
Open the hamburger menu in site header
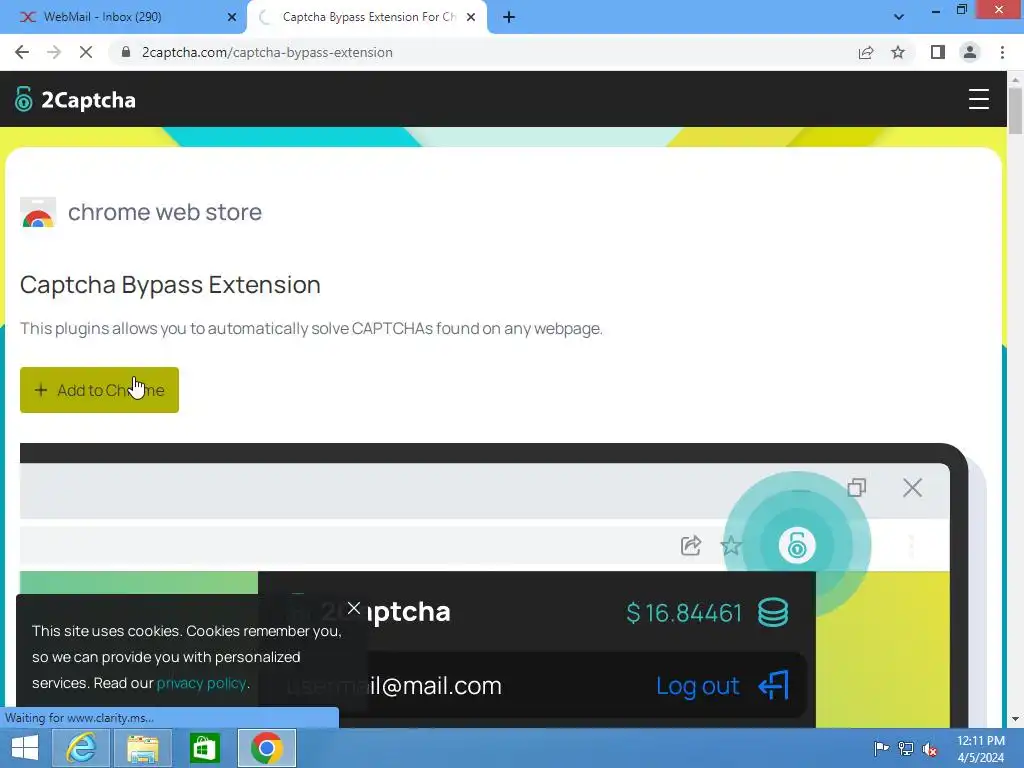click(978, 99)
